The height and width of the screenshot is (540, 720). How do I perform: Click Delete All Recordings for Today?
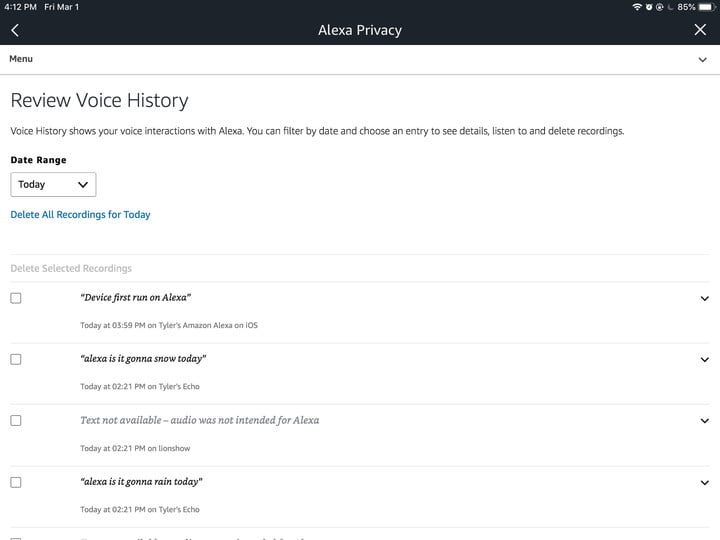pyautogui.click(x=80, y=215)
